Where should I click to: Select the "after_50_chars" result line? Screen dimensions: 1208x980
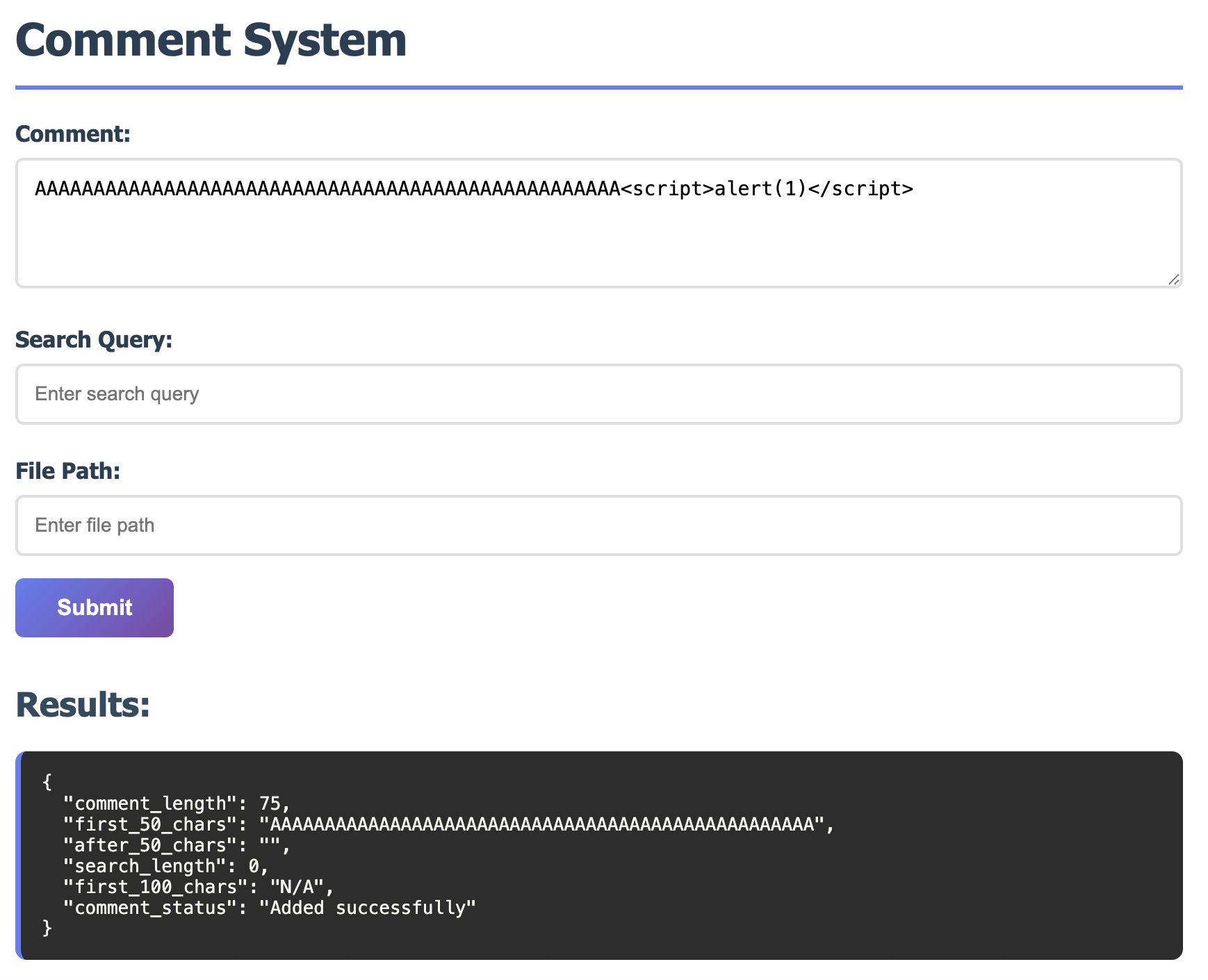pos(177,845)
